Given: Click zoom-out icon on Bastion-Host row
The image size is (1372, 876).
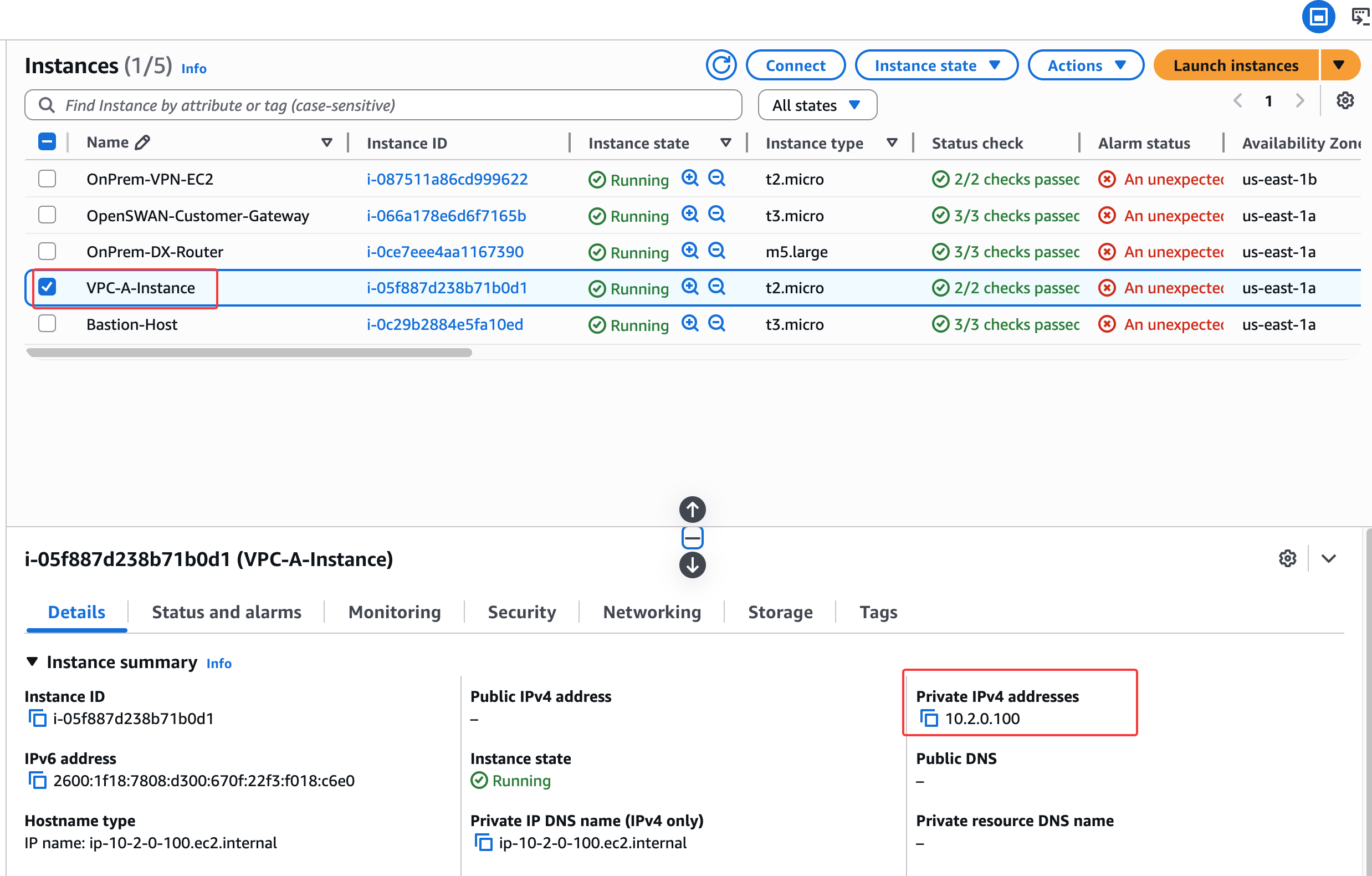Looking at the screenshot, I should coord(716,324).
